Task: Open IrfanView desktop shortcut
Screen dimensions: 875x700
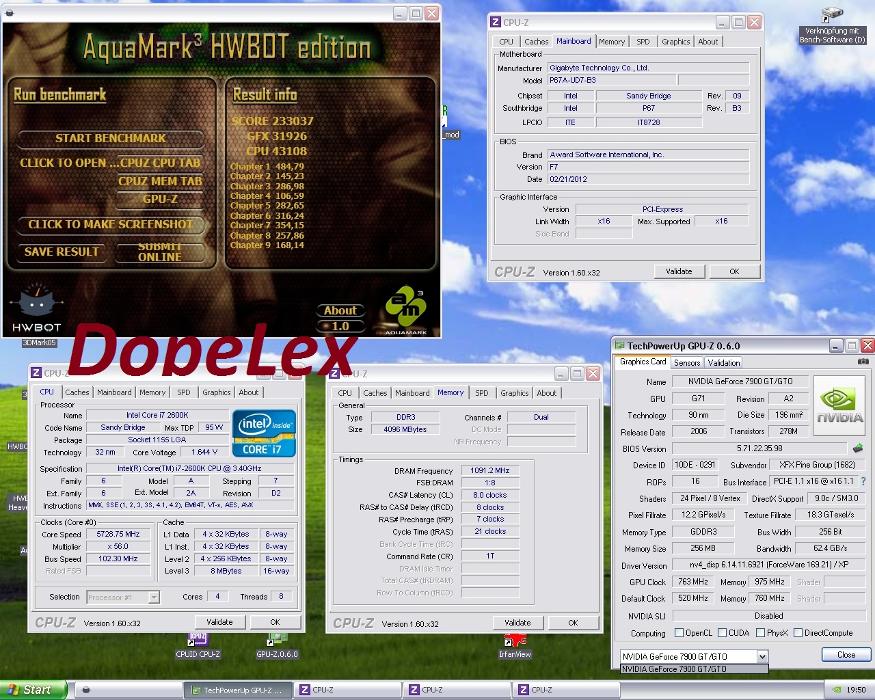Action: (515, 645)
